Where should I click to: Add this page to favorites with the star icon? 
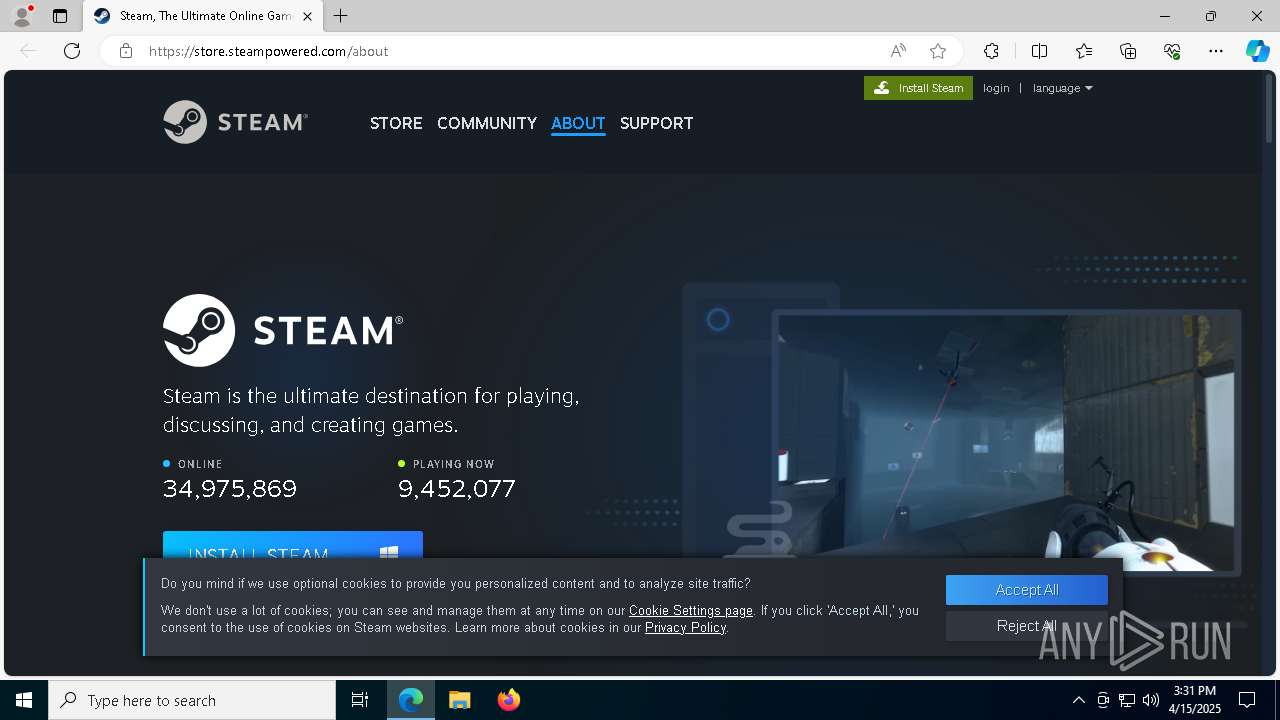tap(938, 51)
